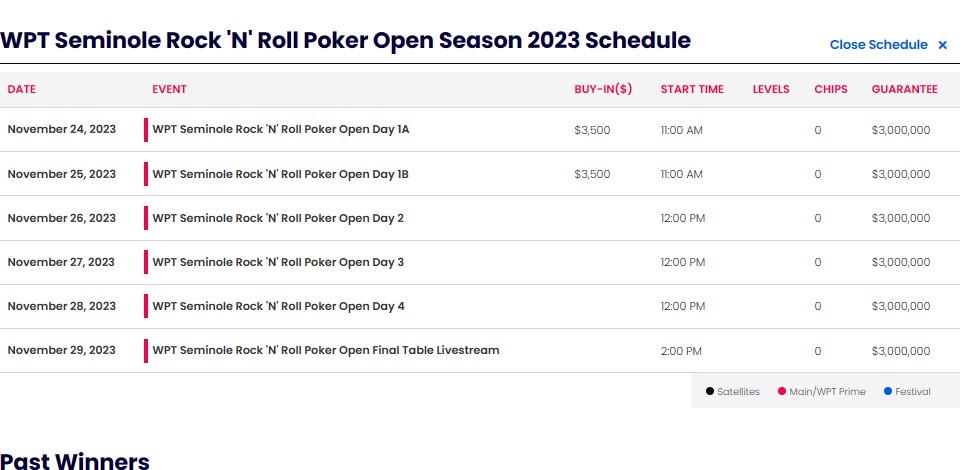Open the Poker Open Day 4 event
Image resolution: width=969 pixels, height=470 pixels.
click(278, 306)
